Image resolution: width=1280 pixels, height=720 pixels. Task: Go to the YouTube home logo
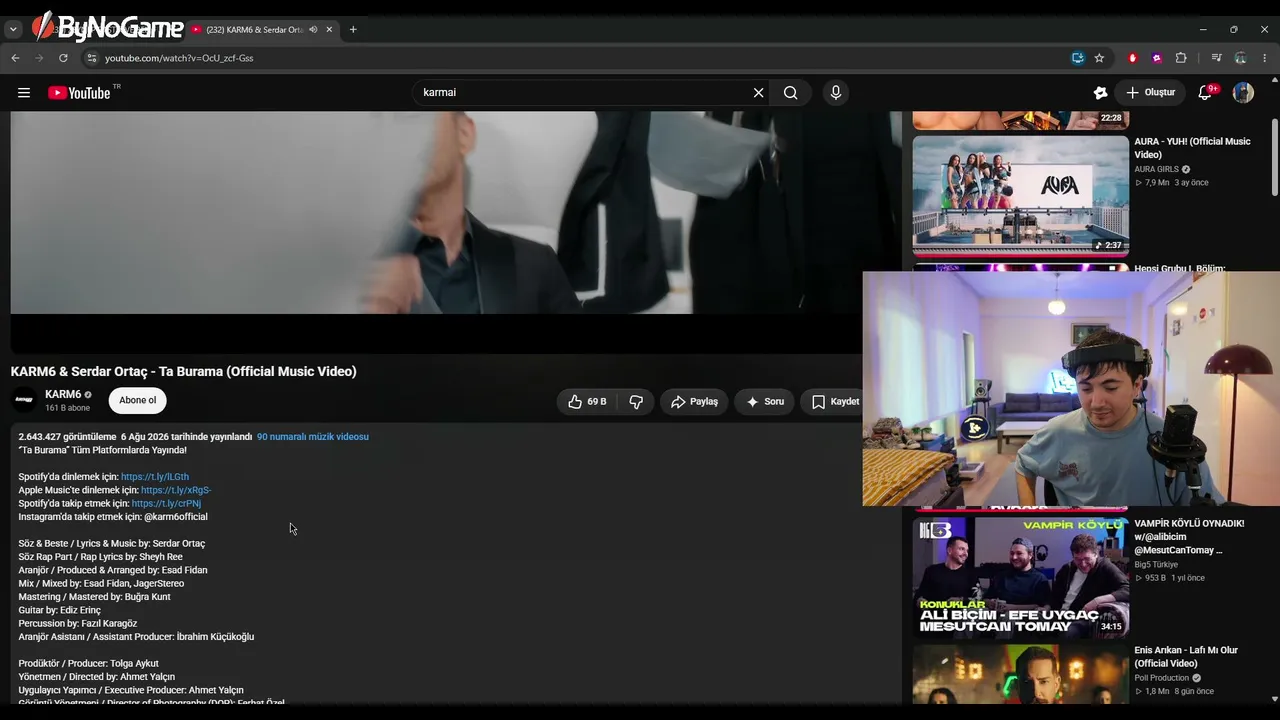click(x=79, y=93)
